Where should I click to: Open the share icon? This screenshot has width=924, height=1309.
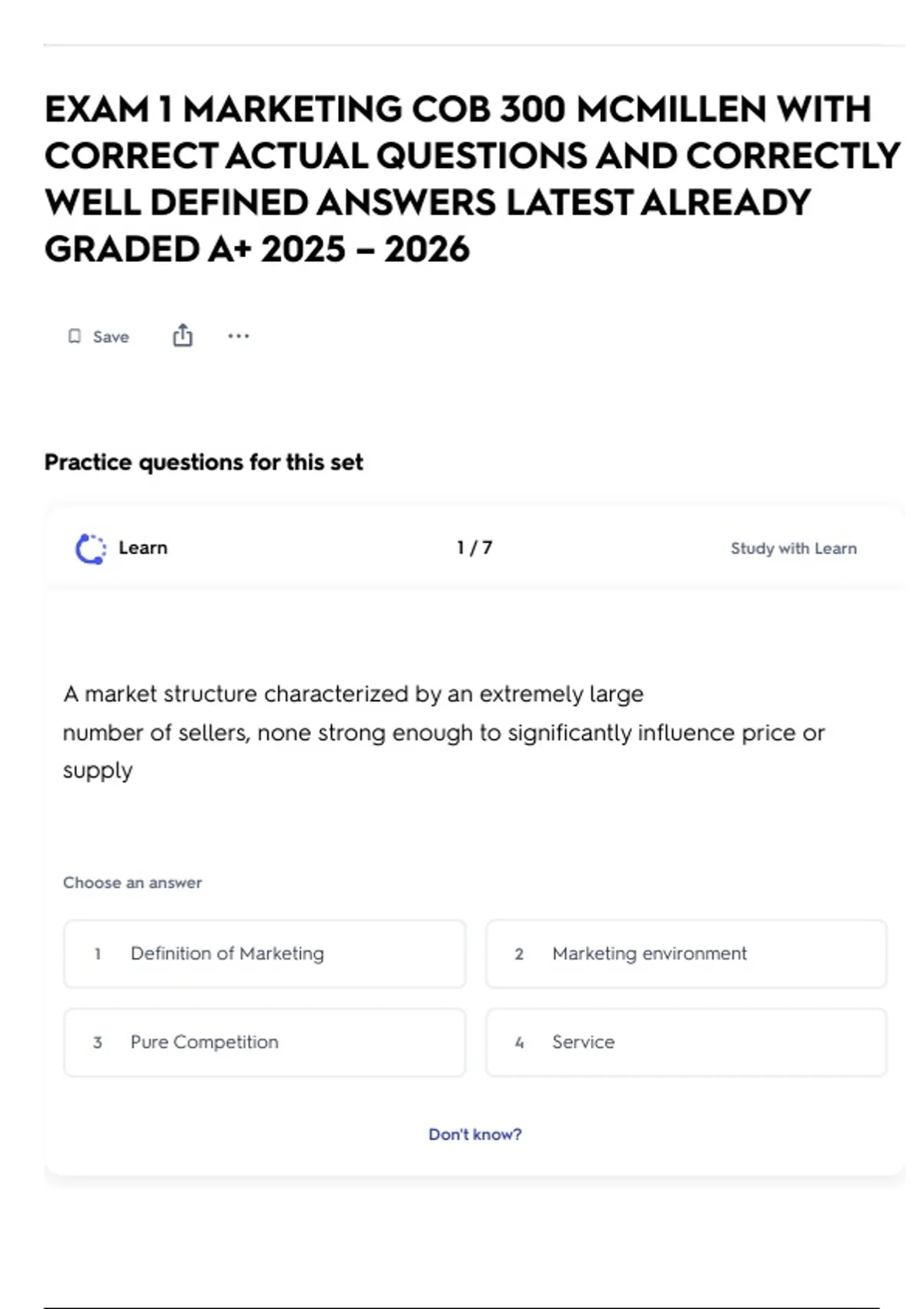(x=182, y=335)
